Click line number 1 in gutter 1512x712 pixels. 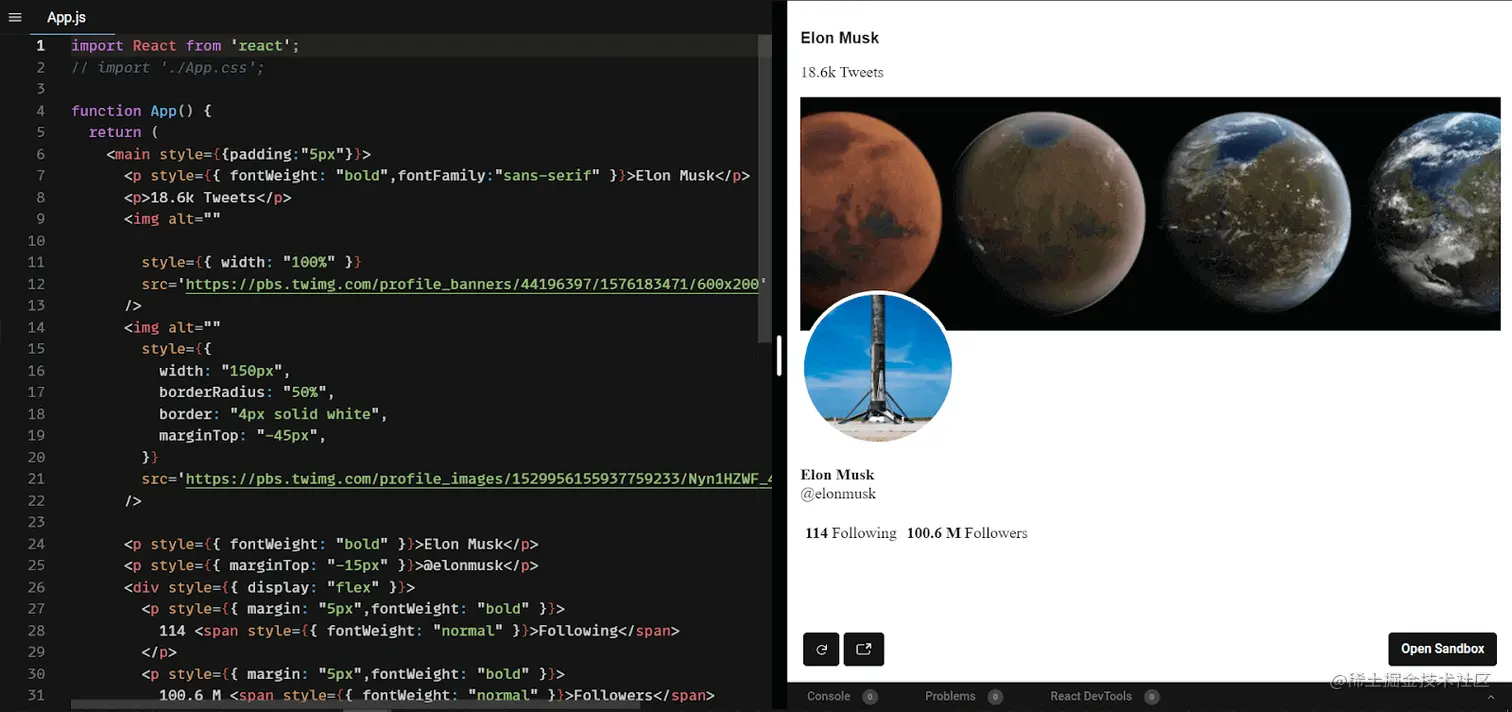click(x=40, y=46)
